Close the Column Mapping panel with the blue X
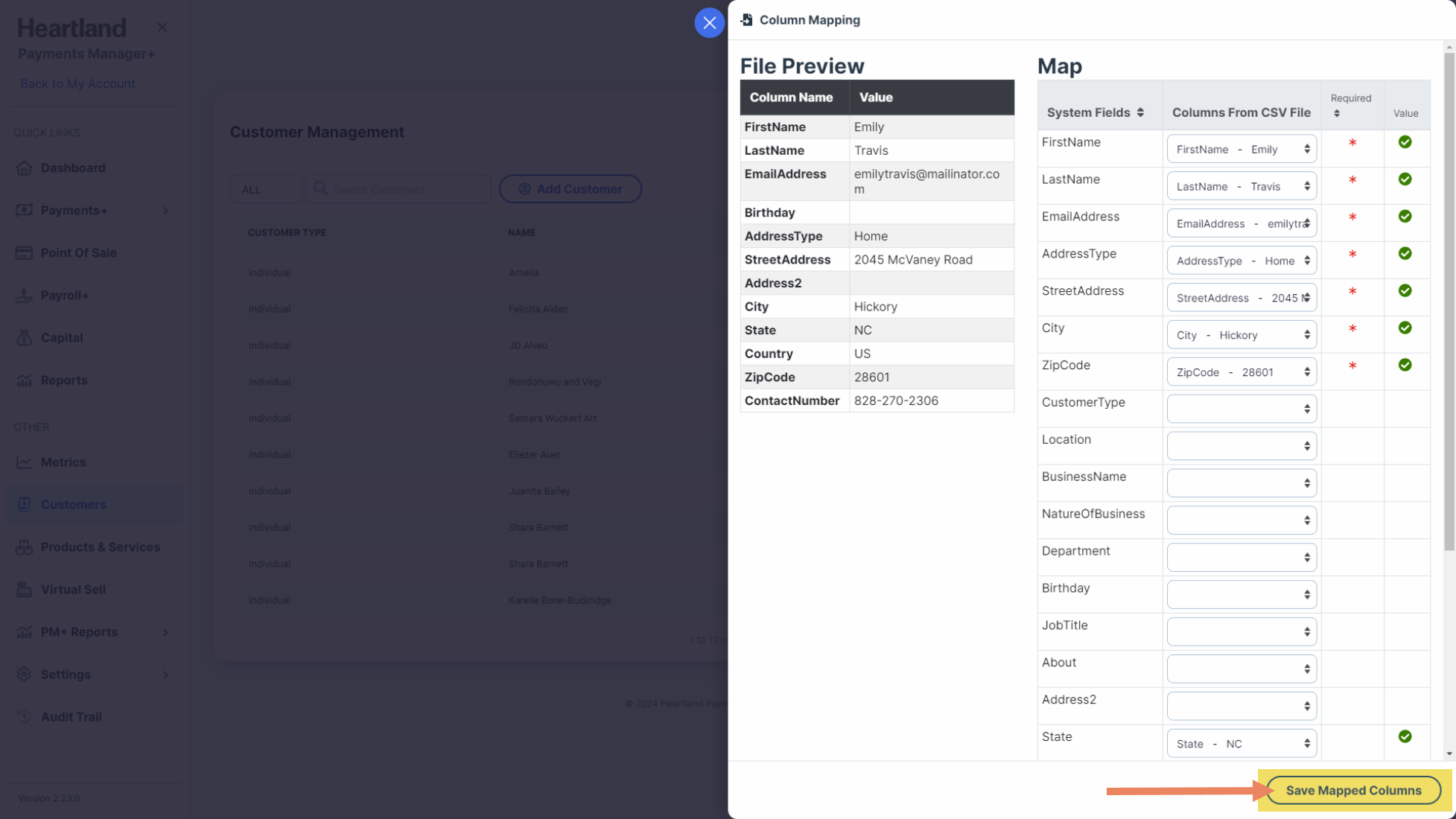1456x819 pixels. (709, 22)
